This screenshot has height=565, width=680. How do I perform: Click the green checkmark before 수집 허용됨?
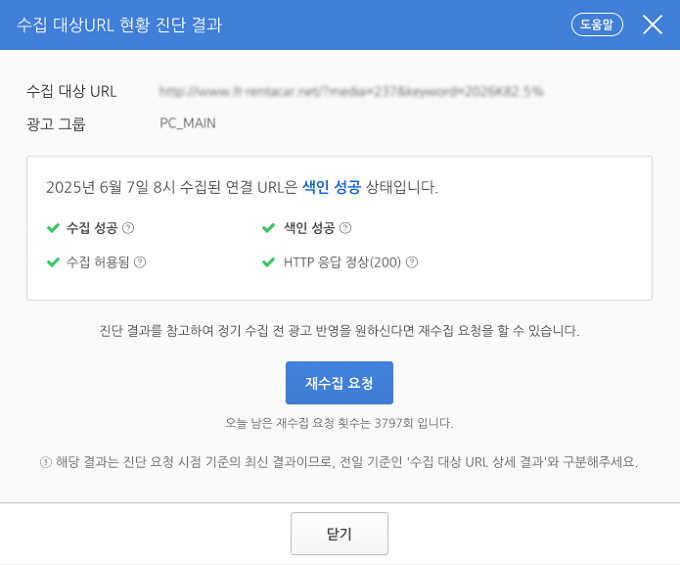[53, 262]
